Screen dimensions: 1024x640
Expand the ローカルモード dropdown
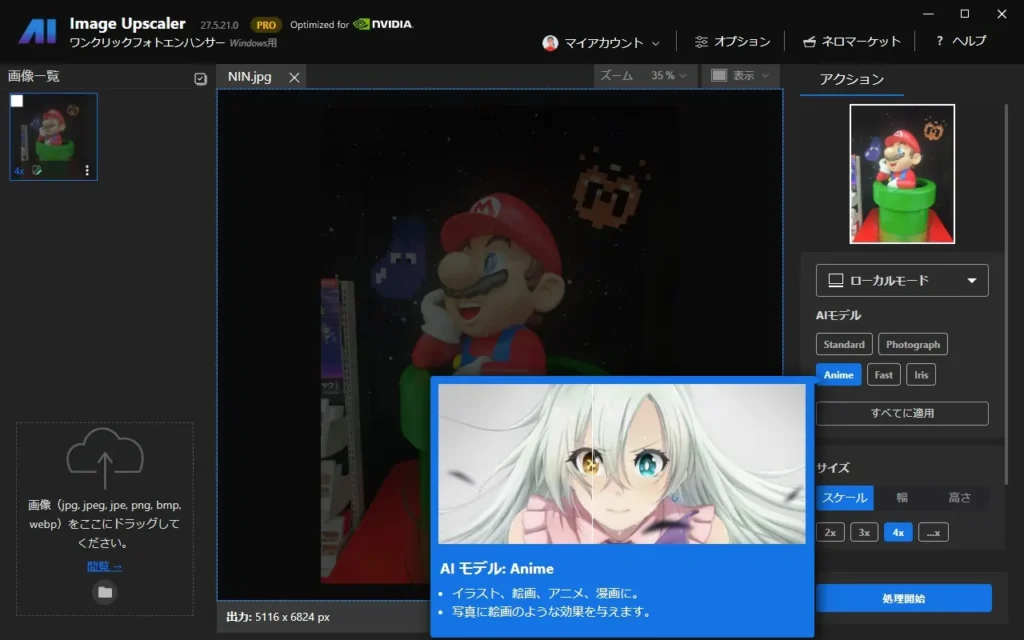(x=902, y=281)
